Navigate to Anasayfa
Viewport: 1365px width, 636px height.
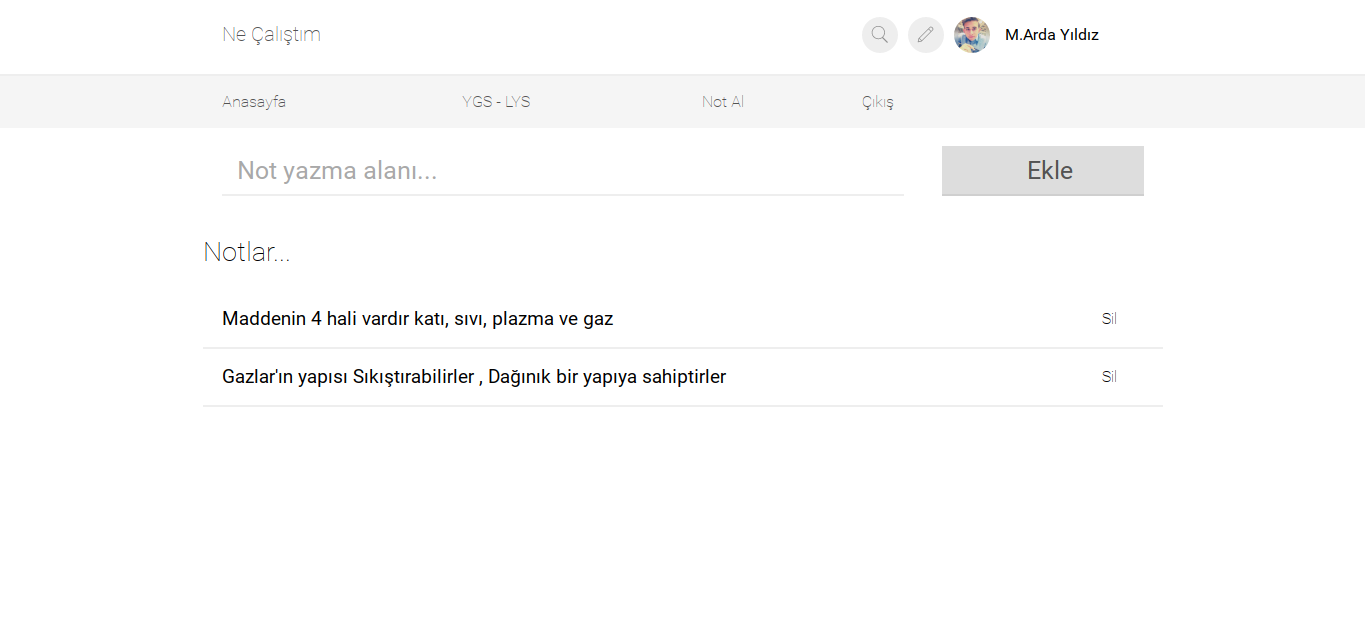click(254, 101)
